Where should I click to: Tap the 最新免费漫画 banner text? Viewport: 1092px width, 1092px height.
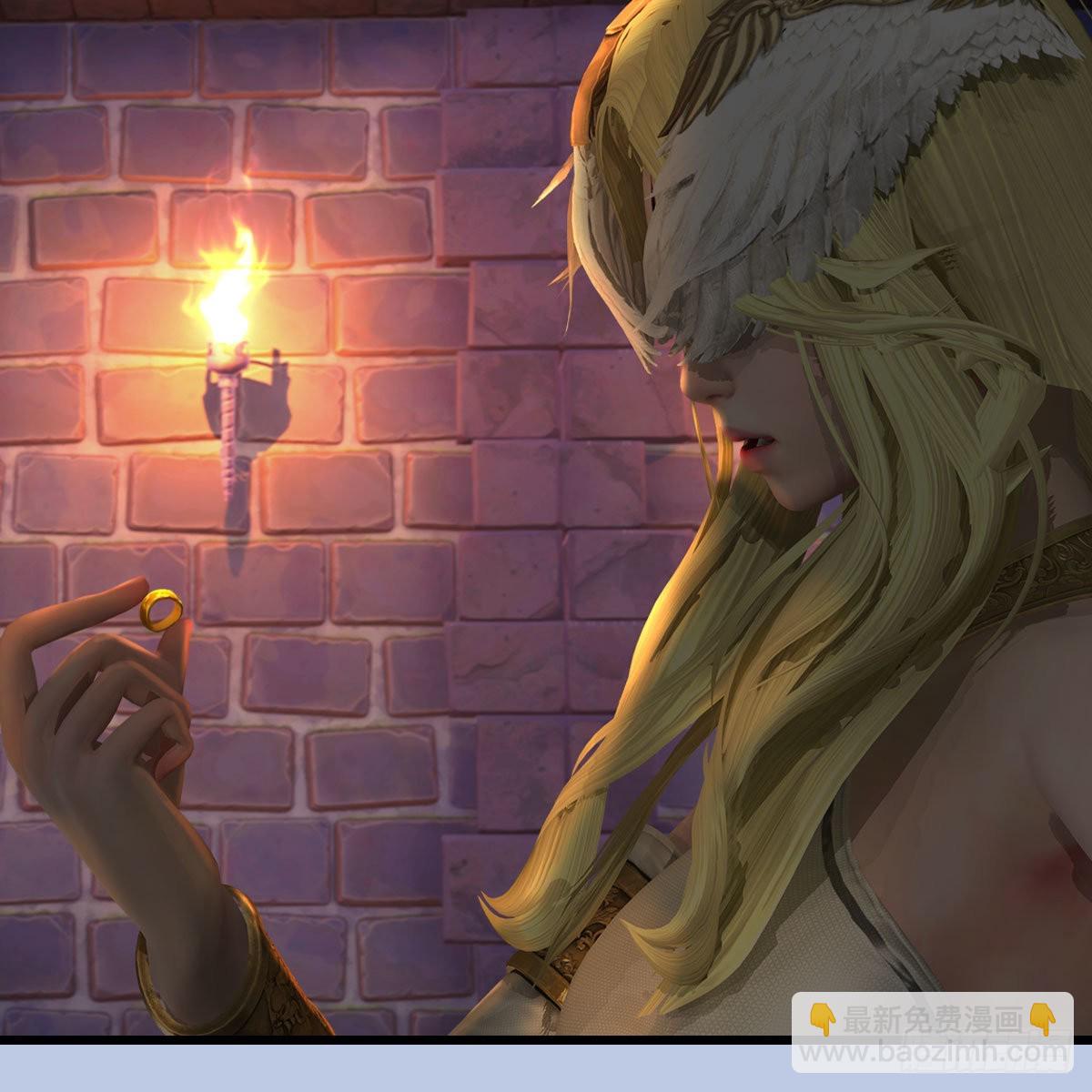click(x=932, y=1019)
